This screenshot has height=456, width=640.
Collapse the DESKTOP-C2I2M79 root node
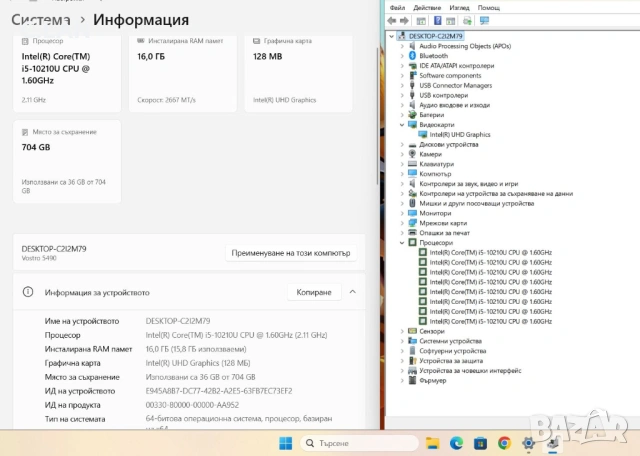pos(391,36)
